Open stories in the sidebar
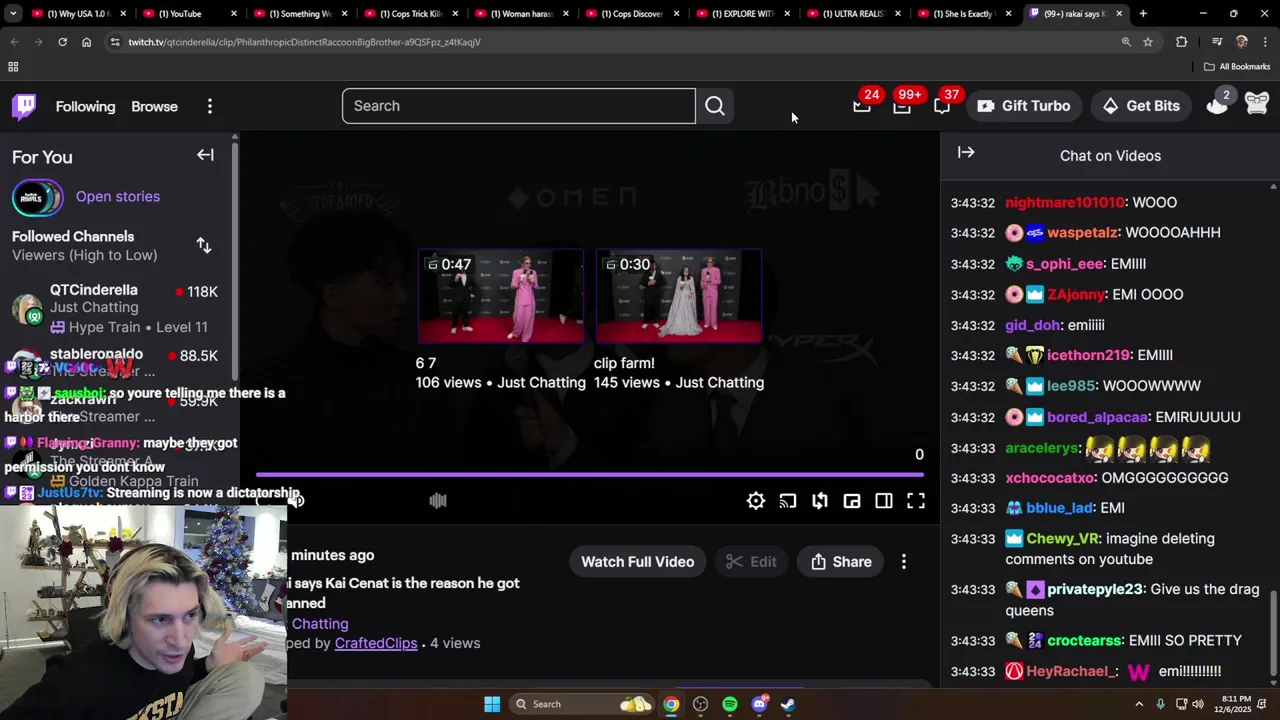 point(117,196)
